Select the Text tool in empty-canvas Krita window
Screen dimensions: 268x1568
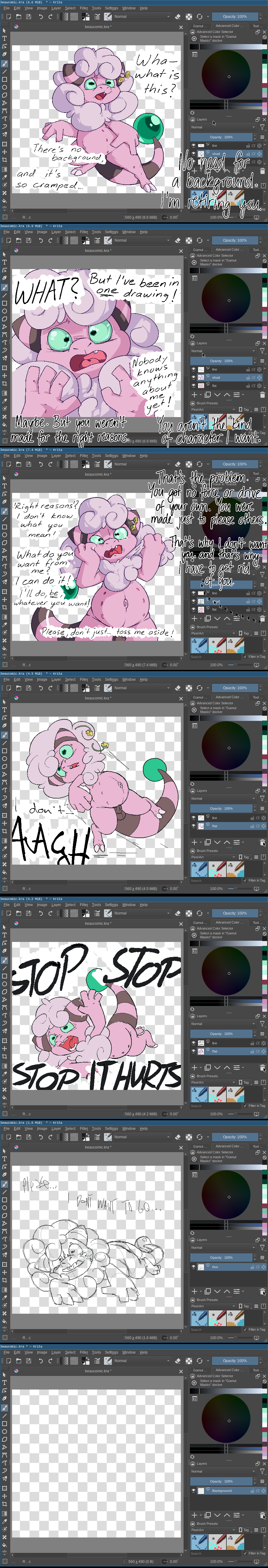(5, 1382)
